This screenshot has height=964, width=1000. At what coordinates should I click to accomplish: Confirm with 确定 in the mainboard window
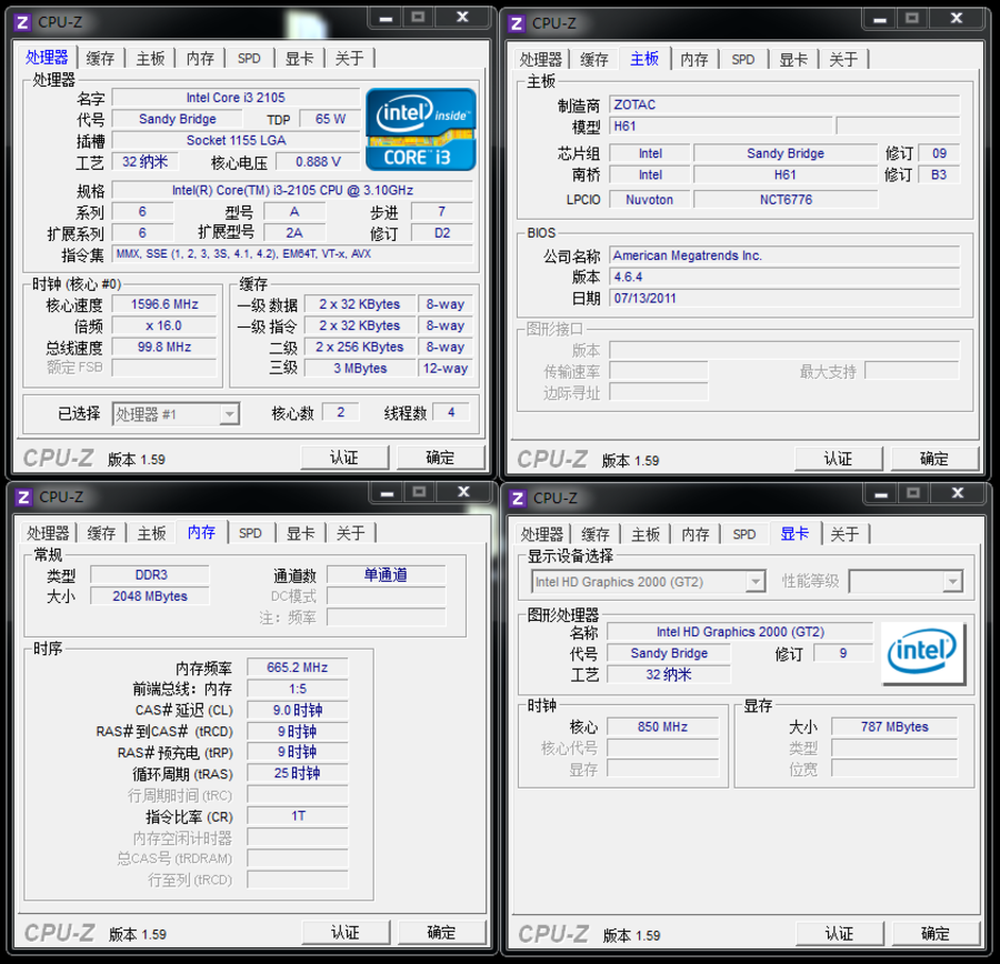934,459
